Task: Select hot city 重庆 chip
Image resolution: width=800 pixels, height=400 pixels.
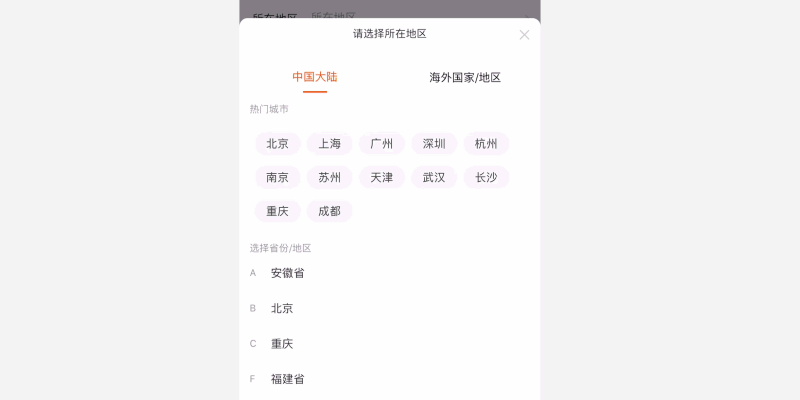Action: (277, 211)
